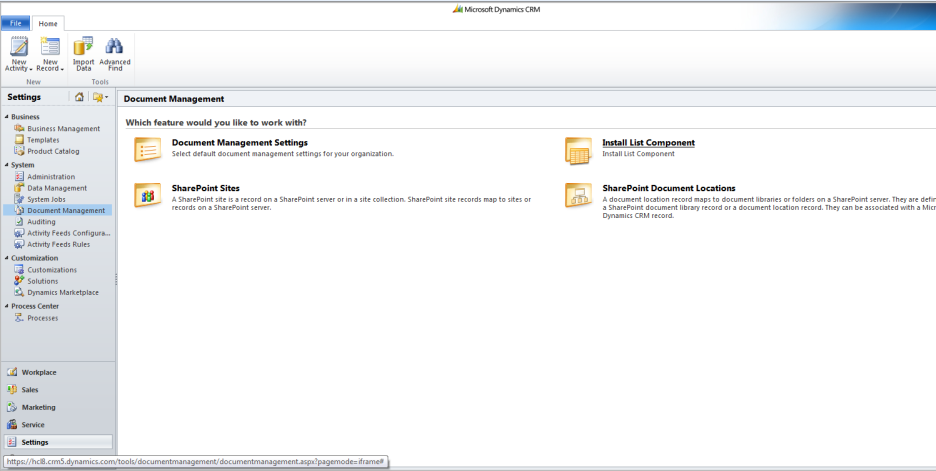Select Activity Feeds Rules entry

pos(58,244)
